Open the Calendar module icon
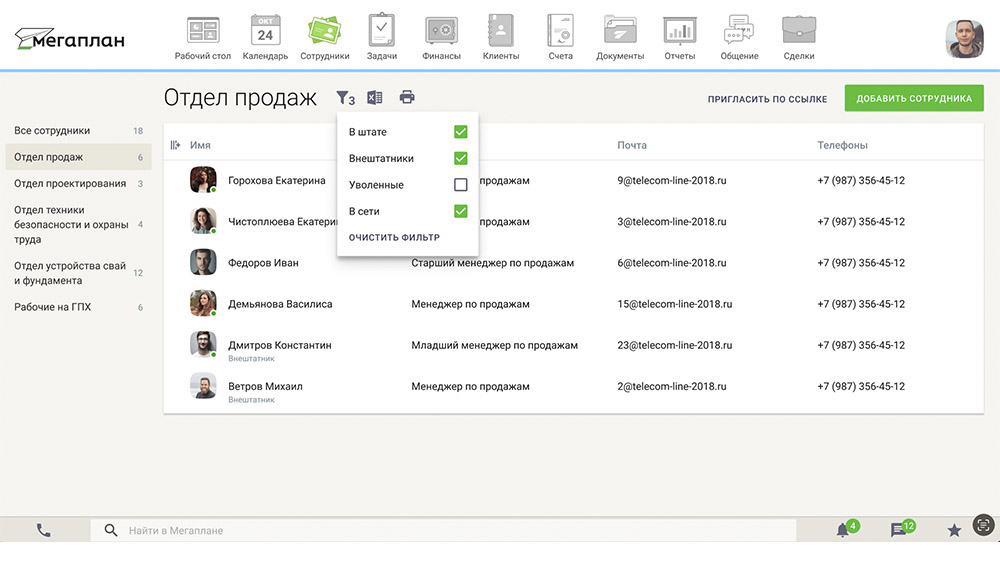1000x578 pixels. coord(265,31)
